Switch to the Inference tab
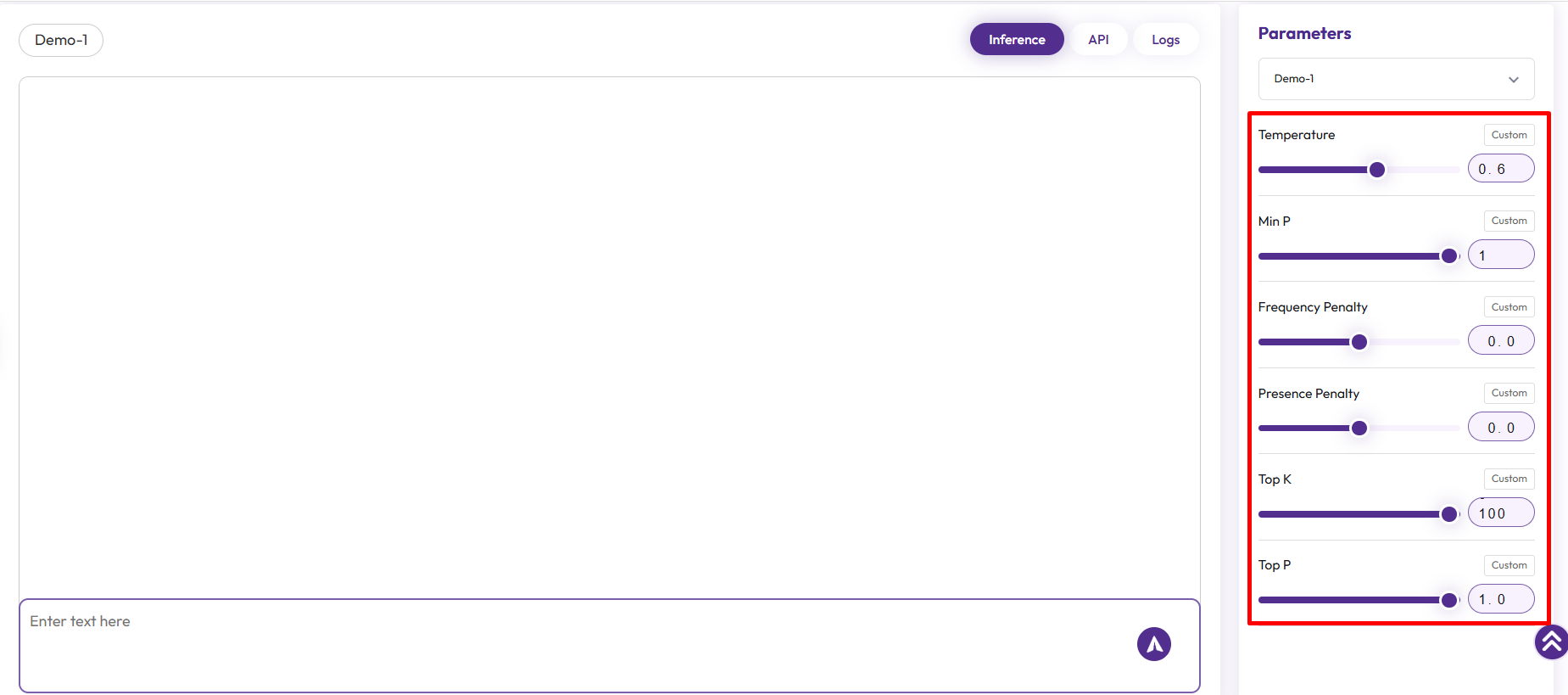This screenshot has width=1568, height=695. click(x=1016, y=40)
